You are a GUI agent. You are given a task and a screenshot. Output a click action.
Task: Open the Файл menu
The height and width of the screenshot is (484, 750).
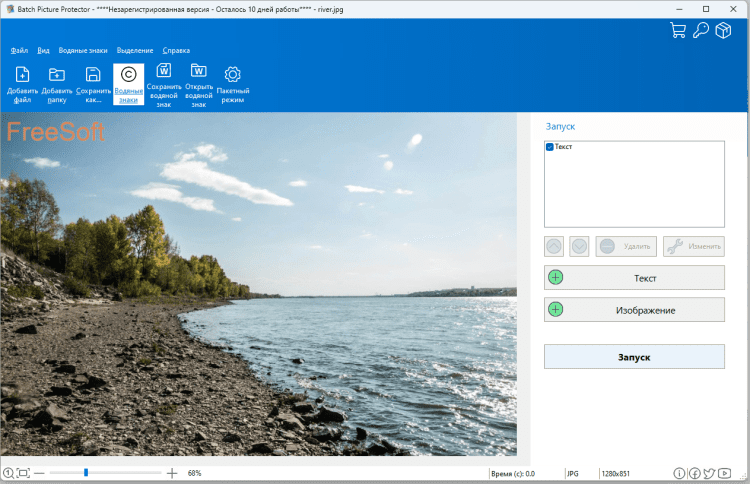[19, 50]
